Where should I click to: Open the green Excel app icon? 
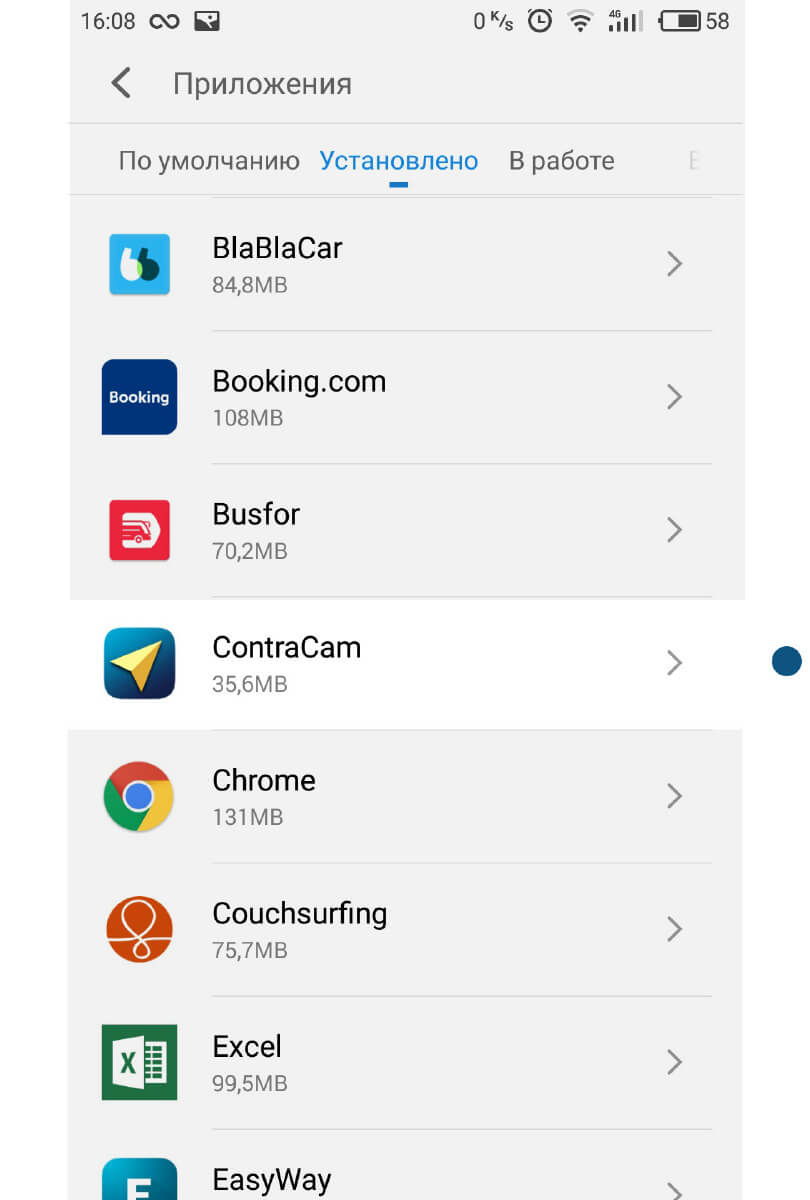coord(139,1062)
